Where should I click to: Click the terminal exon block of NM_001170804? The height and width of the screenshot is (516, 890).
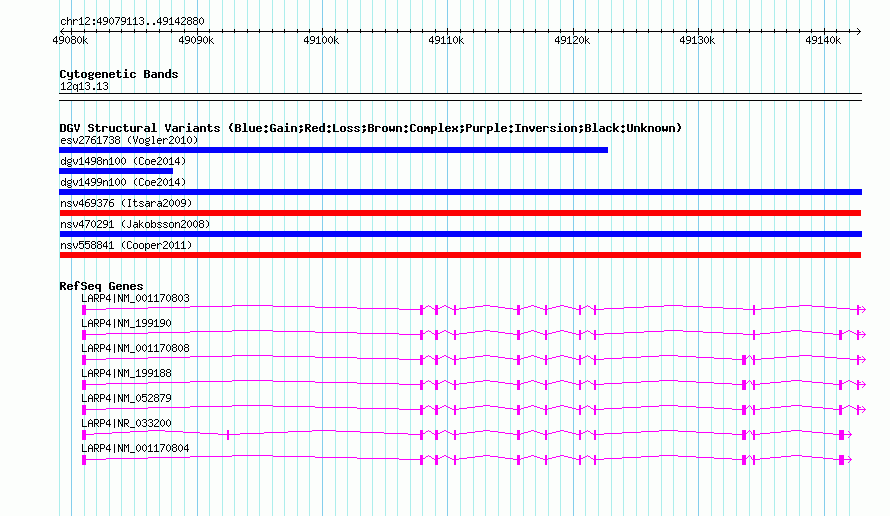841,460
